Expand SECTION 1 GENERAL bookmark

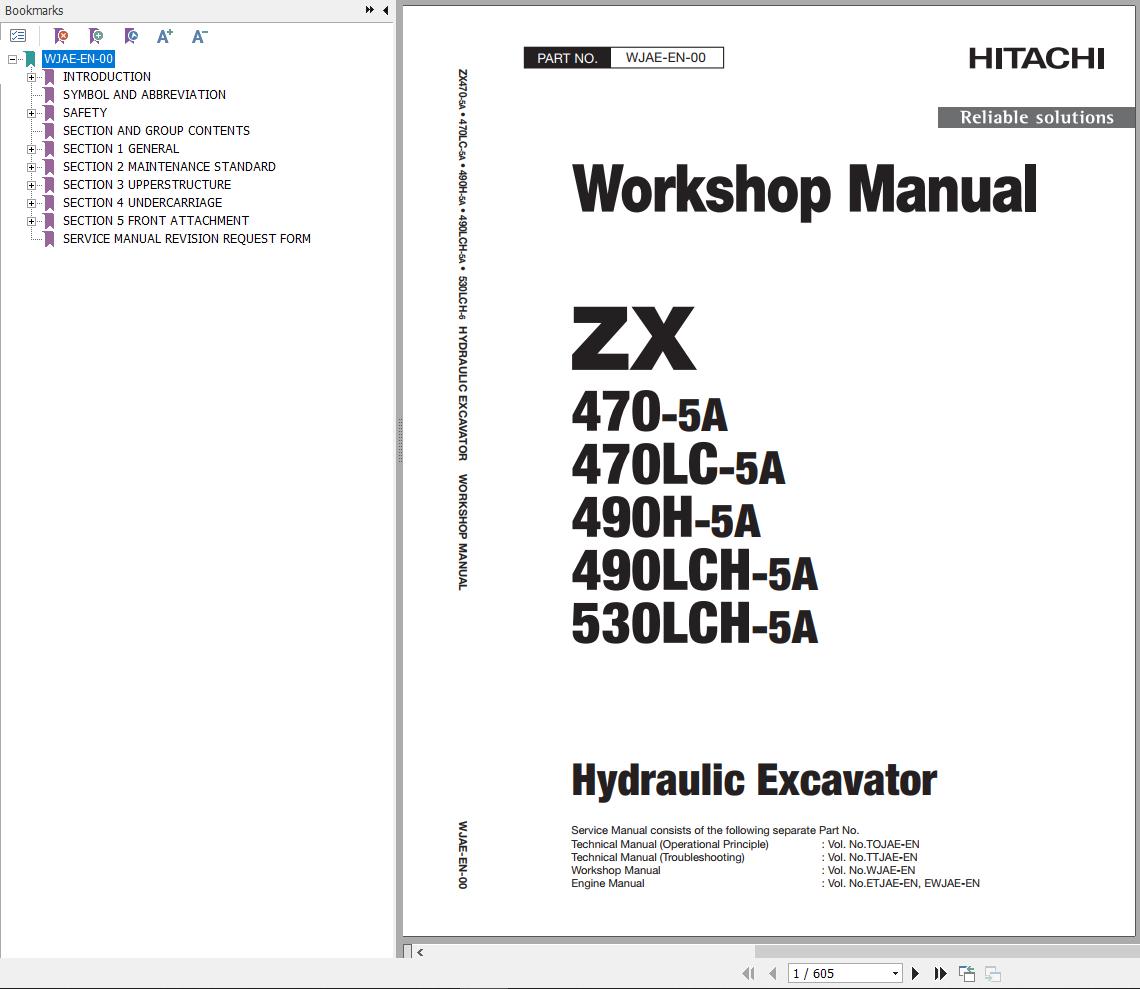pos(31,149)
